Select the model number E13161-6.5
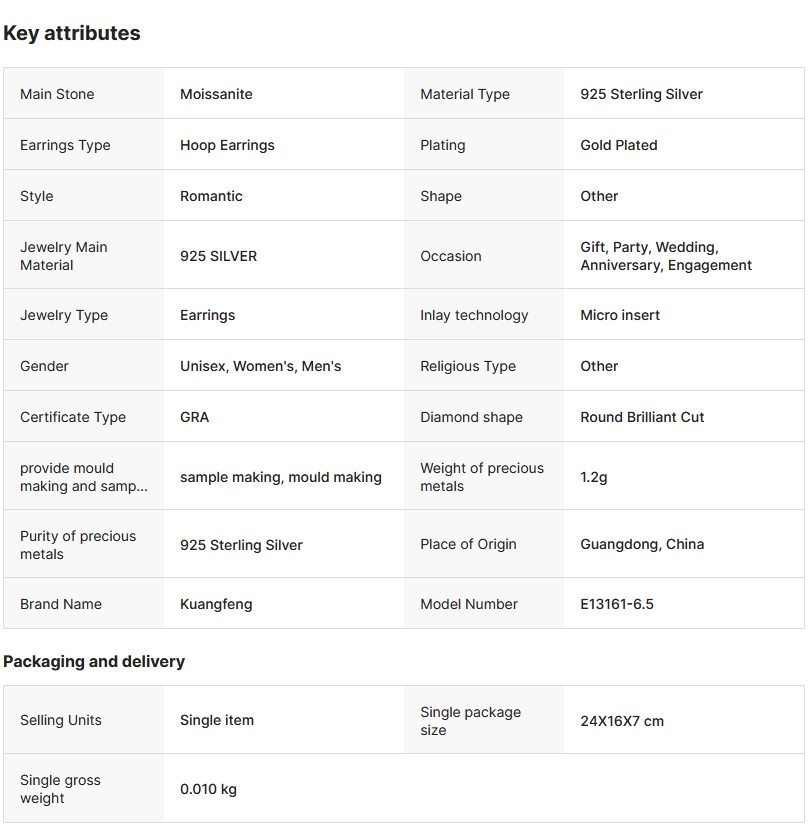The height and width of the screenshot is (825, 808). (x=617, y=604)
